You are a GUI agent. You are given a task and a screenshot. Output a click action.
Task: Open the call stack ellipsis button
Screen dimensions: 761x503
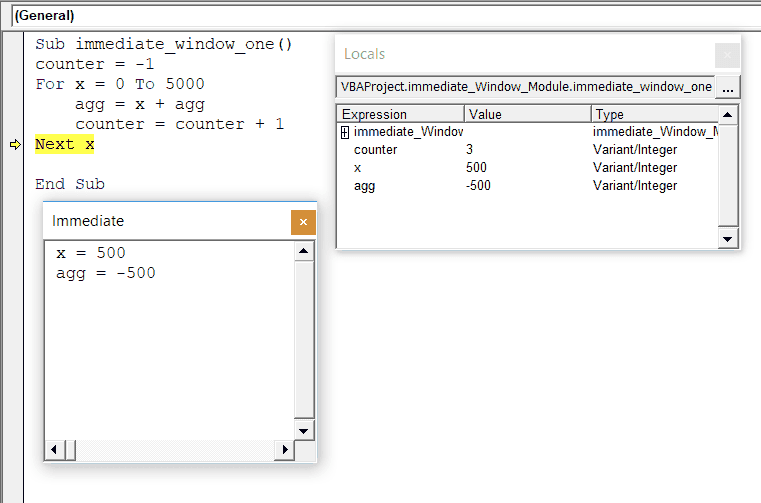[728, 87]
